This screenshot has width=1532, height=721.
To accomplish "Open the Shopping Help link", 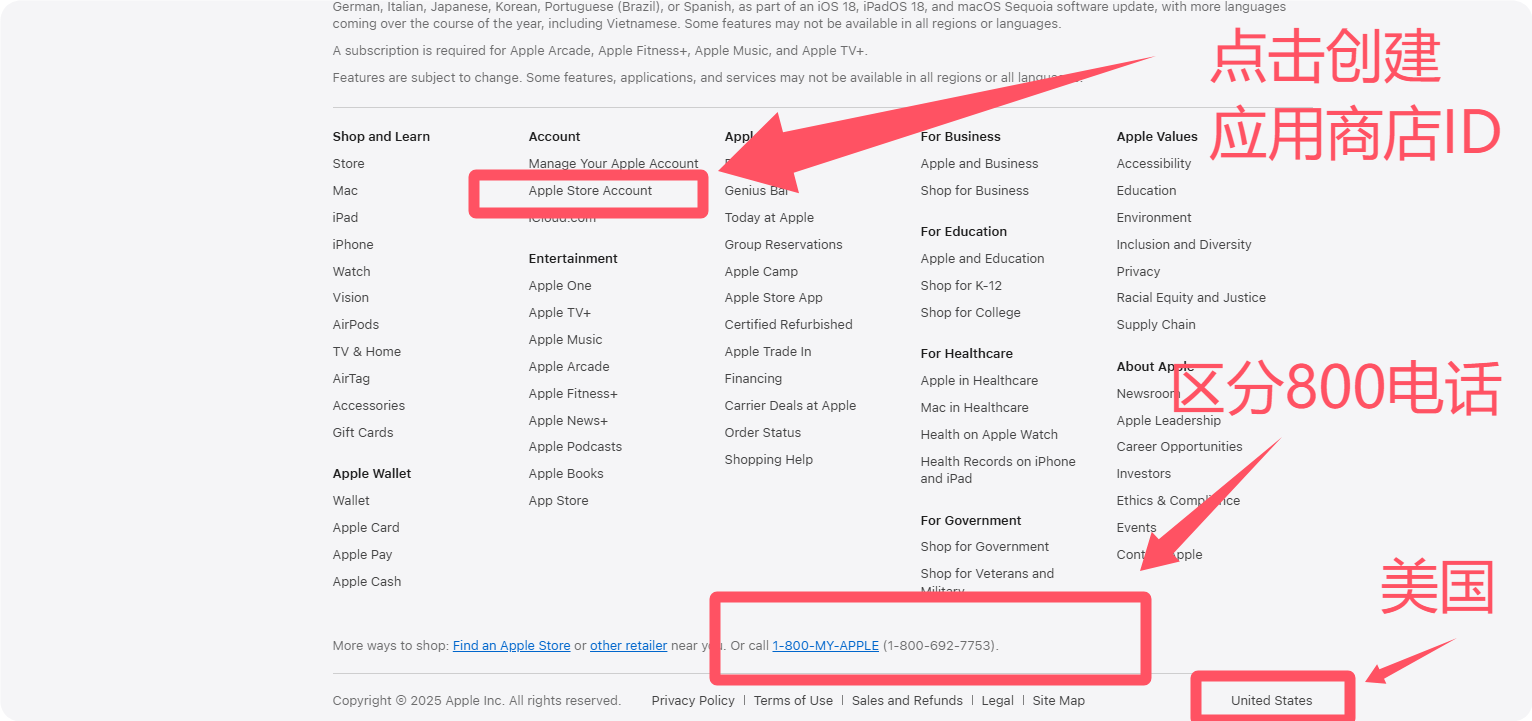I will [769, 460].
